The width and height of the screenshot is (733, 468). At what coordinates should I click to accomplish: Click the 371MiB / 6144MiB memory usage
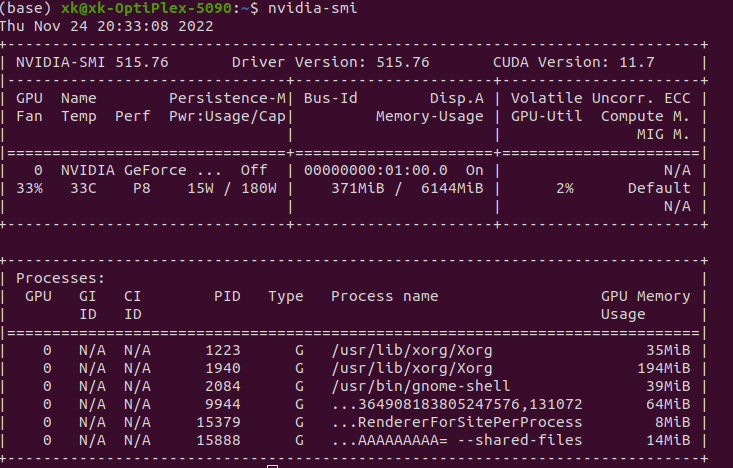(x=407, y=188)
